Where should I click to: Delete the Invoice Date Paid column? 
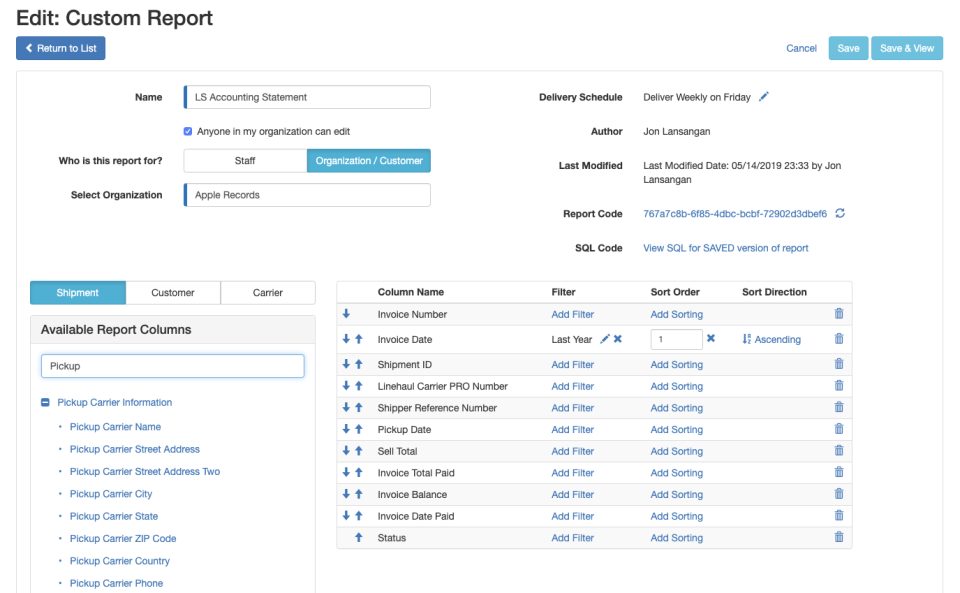coord(839,515)
